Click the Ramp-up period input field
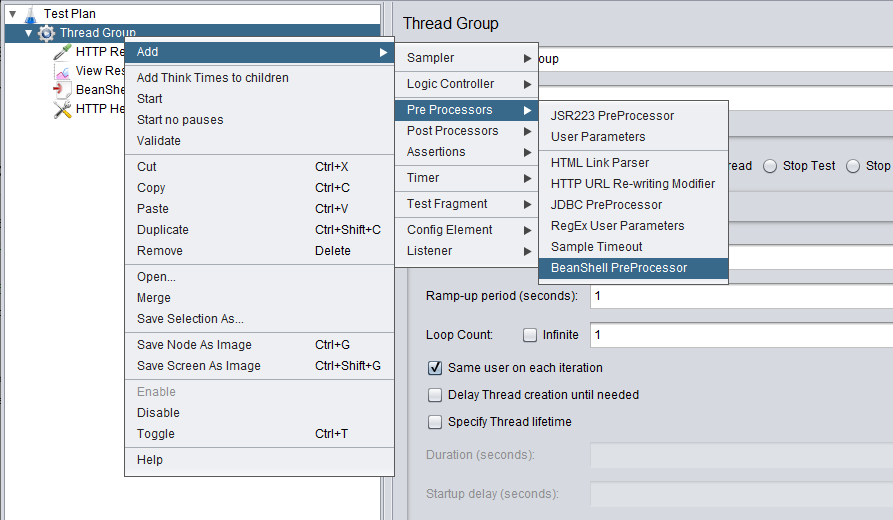This screenshot has height=520, width=893. tap(740, 296)
